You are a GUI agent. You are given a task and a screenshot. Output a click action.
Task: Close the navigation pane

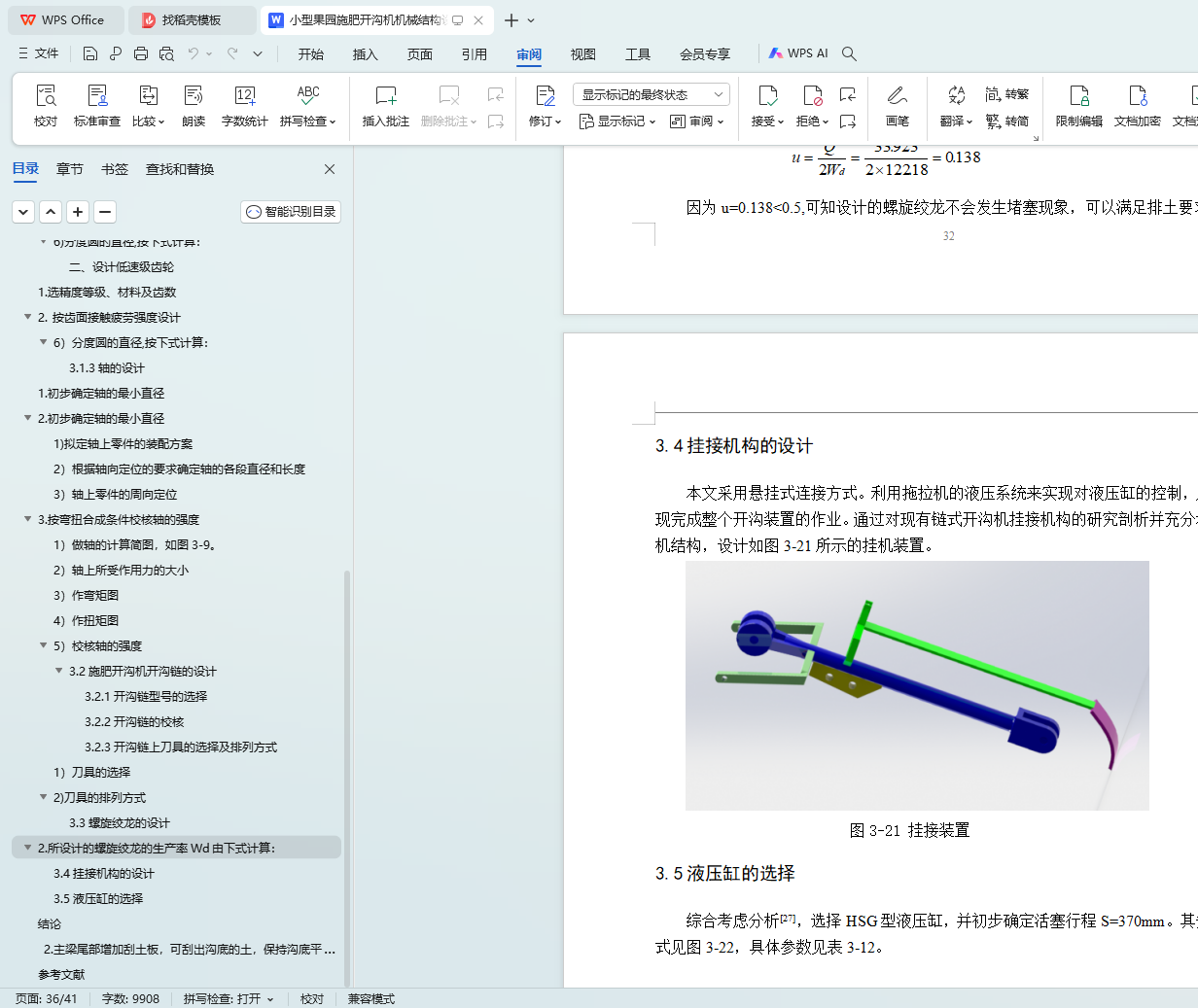330,169
